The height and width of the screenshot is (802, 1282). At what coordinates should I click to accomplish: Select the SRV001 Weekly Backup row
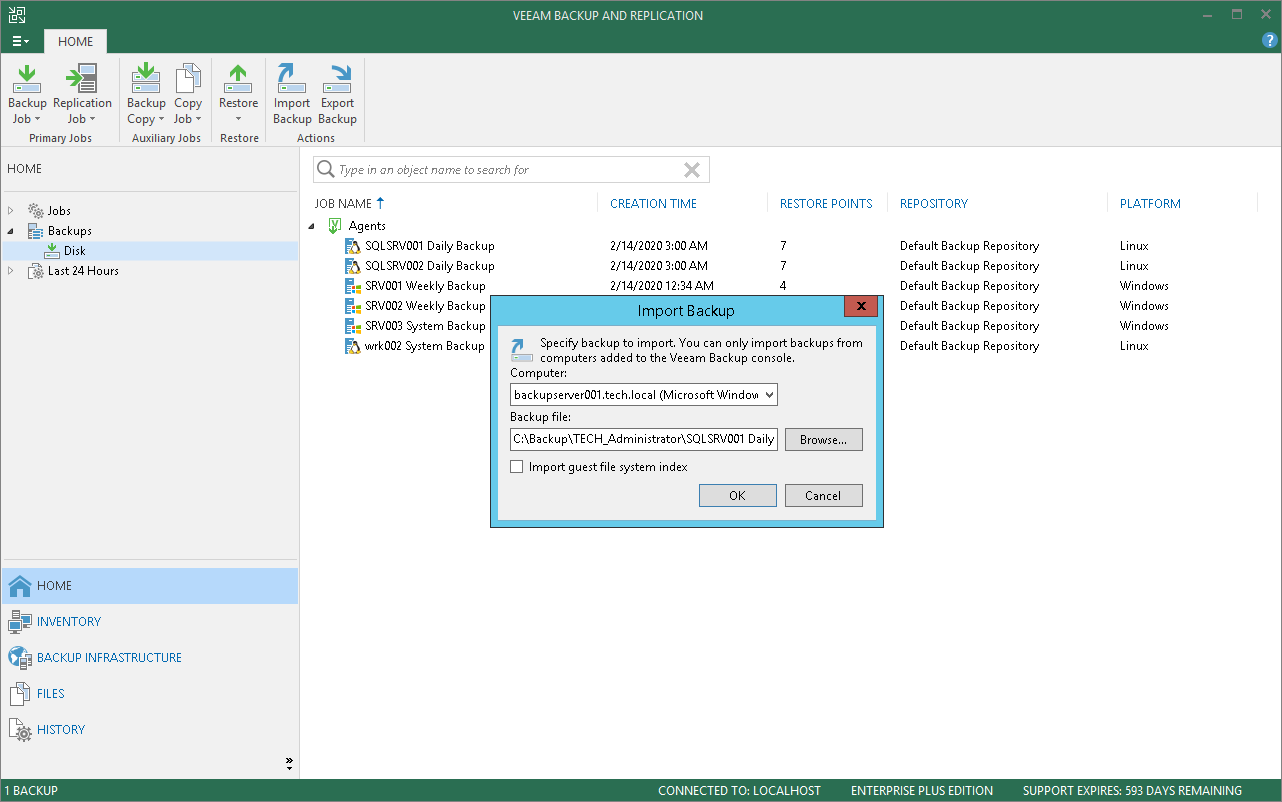tap(780, 286)
